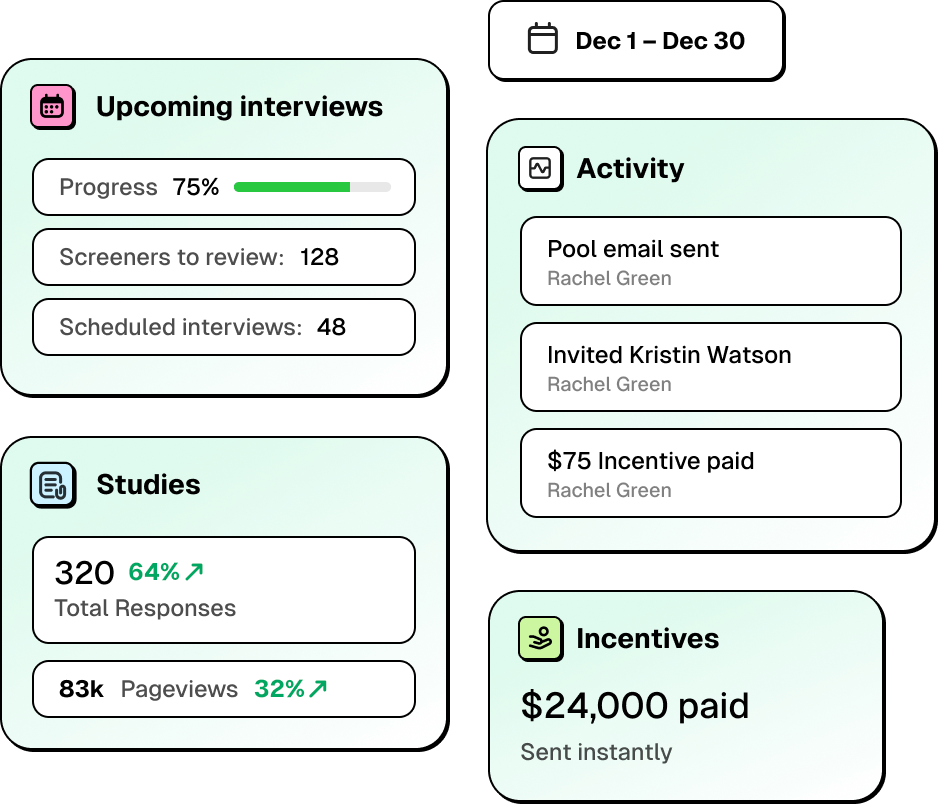Click the green Incentives hand-coin icon
Image resolution: width=938 pixels, height=804 pixels.
[x=540, y=638]
